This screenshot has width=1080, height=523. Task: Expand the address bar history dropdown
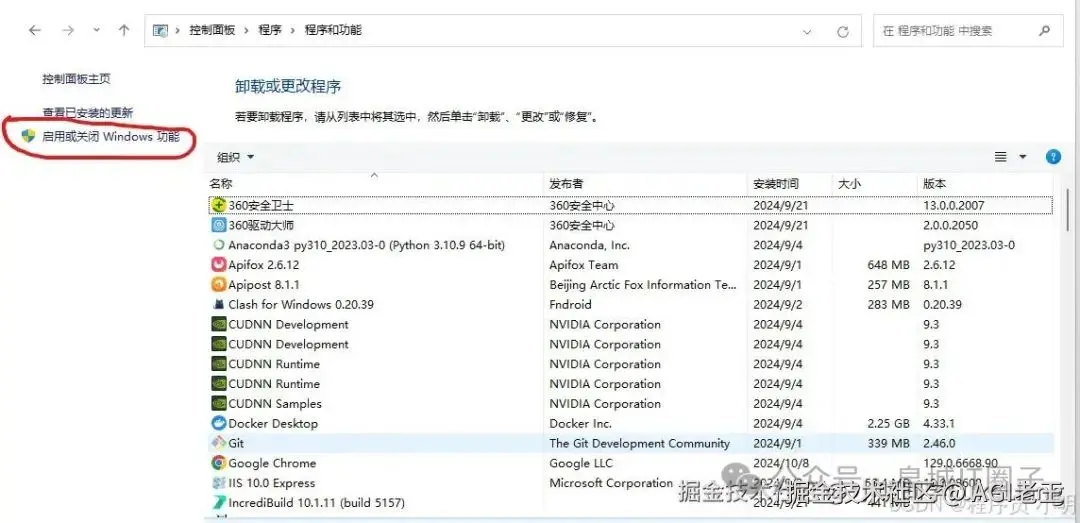pos(807,31)
